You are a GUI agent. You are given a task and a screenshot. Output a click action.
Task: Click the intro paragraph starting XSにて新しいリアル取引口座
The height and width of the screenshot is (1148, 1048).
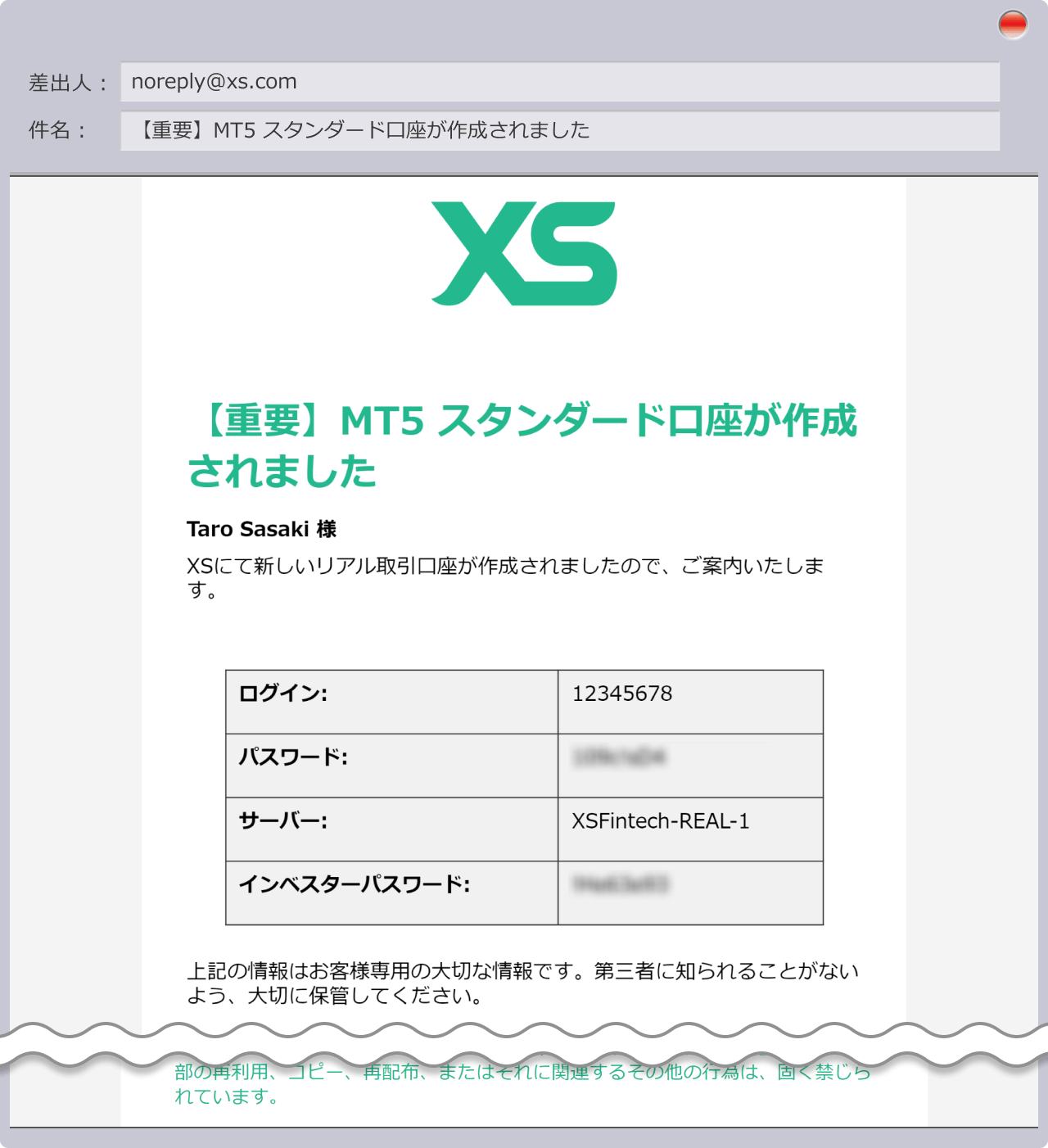point(505,577)
